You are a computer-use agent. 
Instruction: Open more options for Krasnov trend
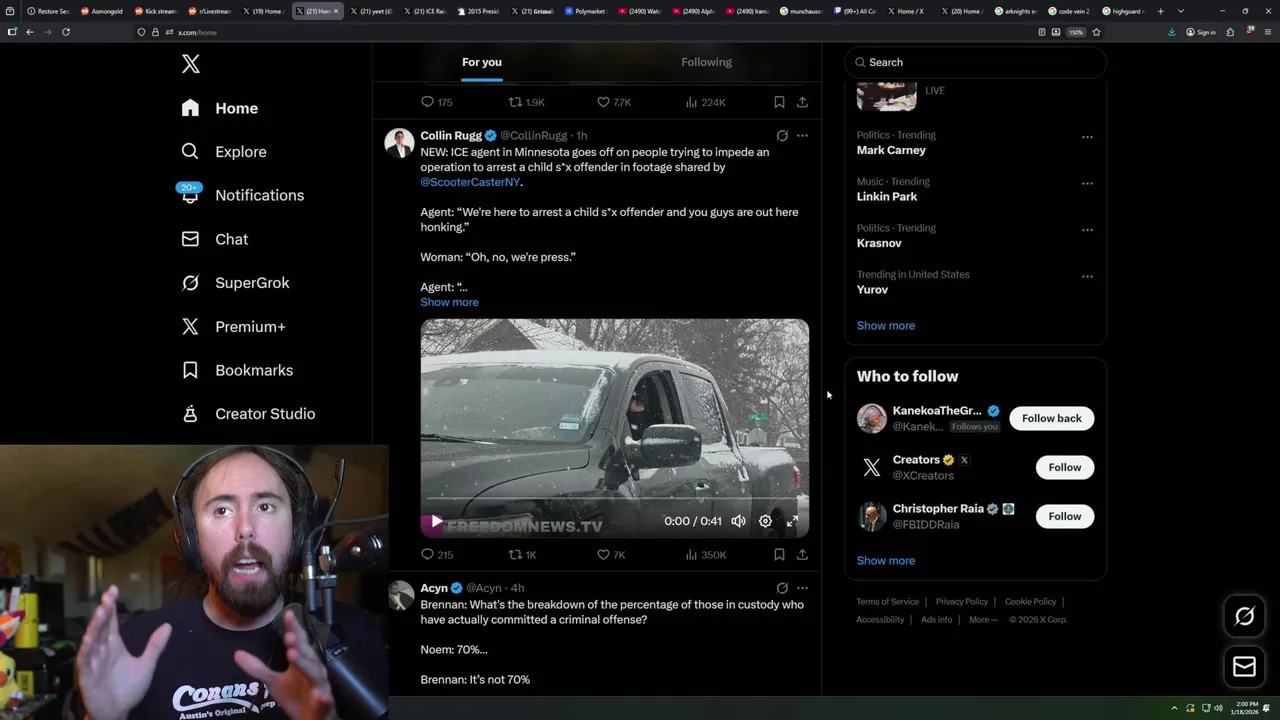coord(1087,230)
